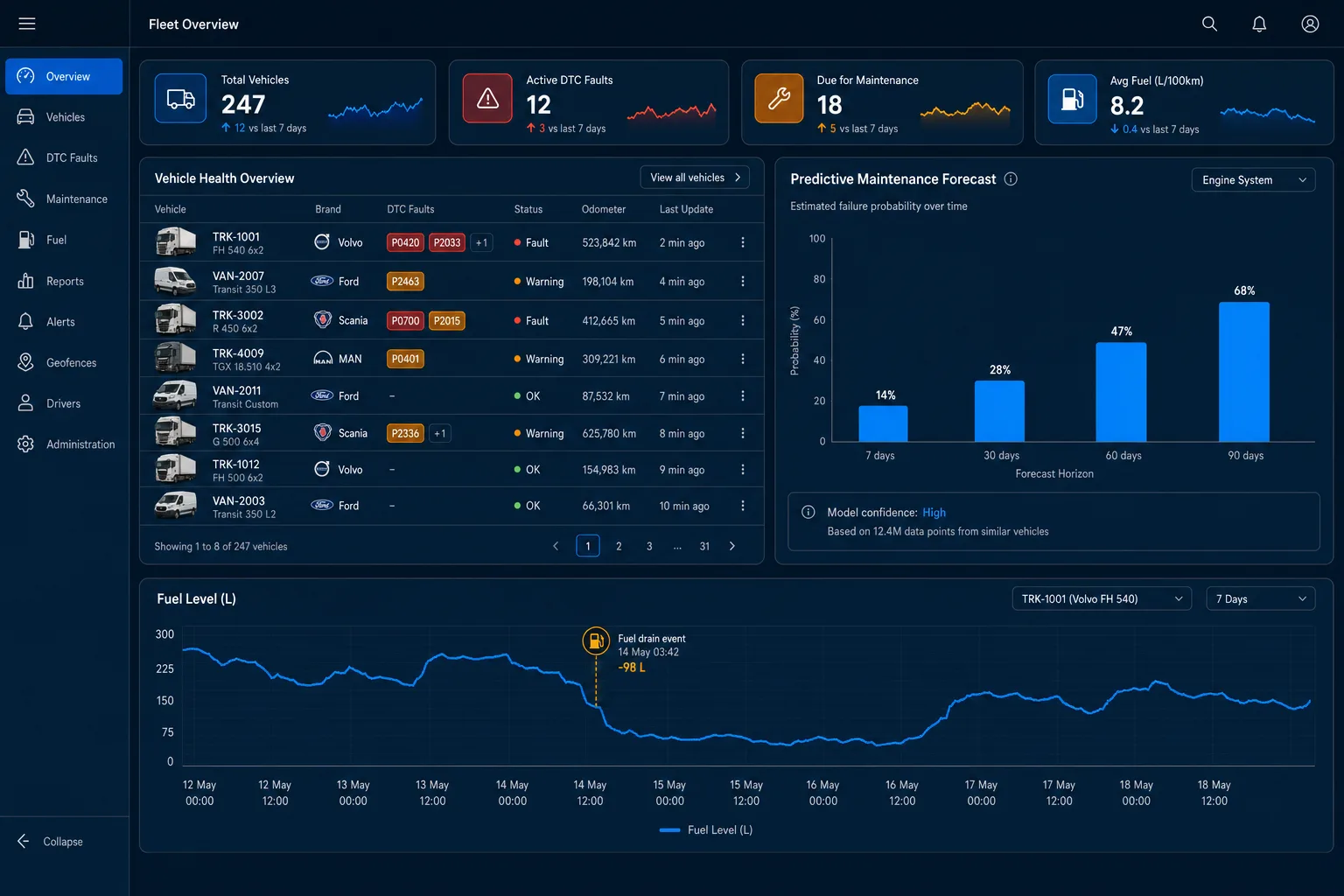Viewport: 1344px width, 896px height.
Task: Click the 60 days forecast bar
Action: (x=1121, y=392)
